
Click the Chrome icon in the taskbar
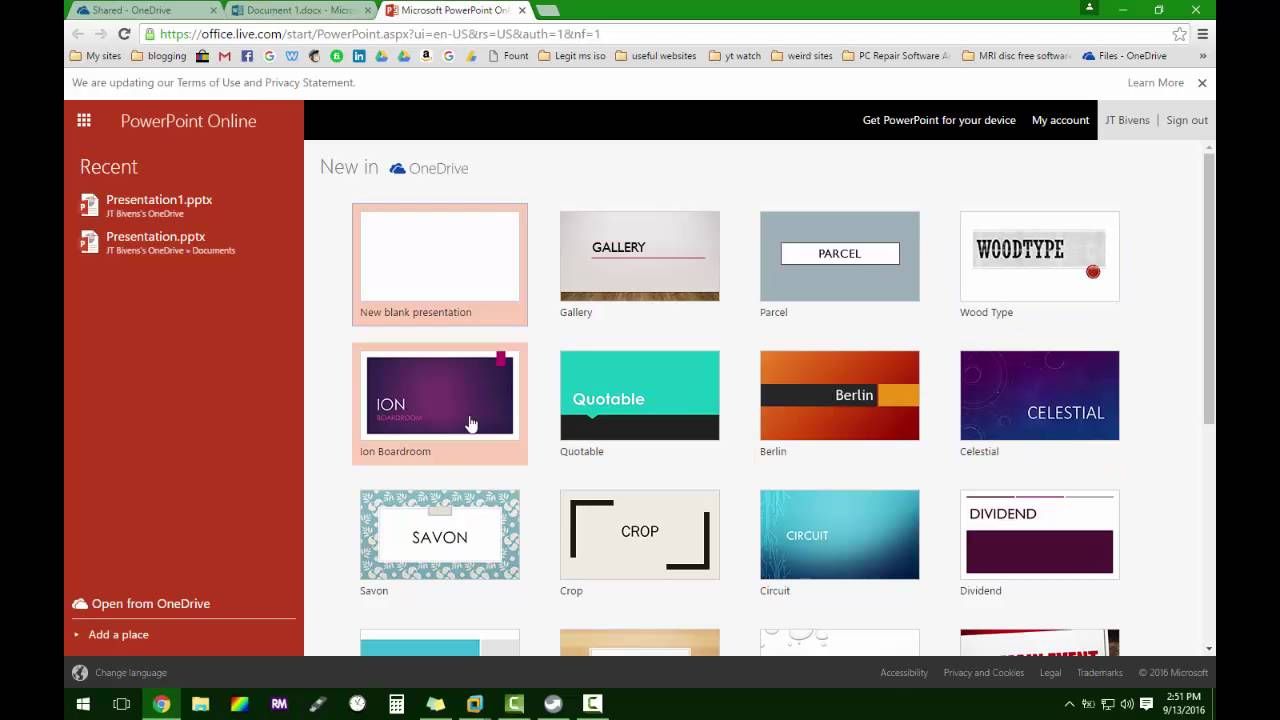click(x=161, y=704)
